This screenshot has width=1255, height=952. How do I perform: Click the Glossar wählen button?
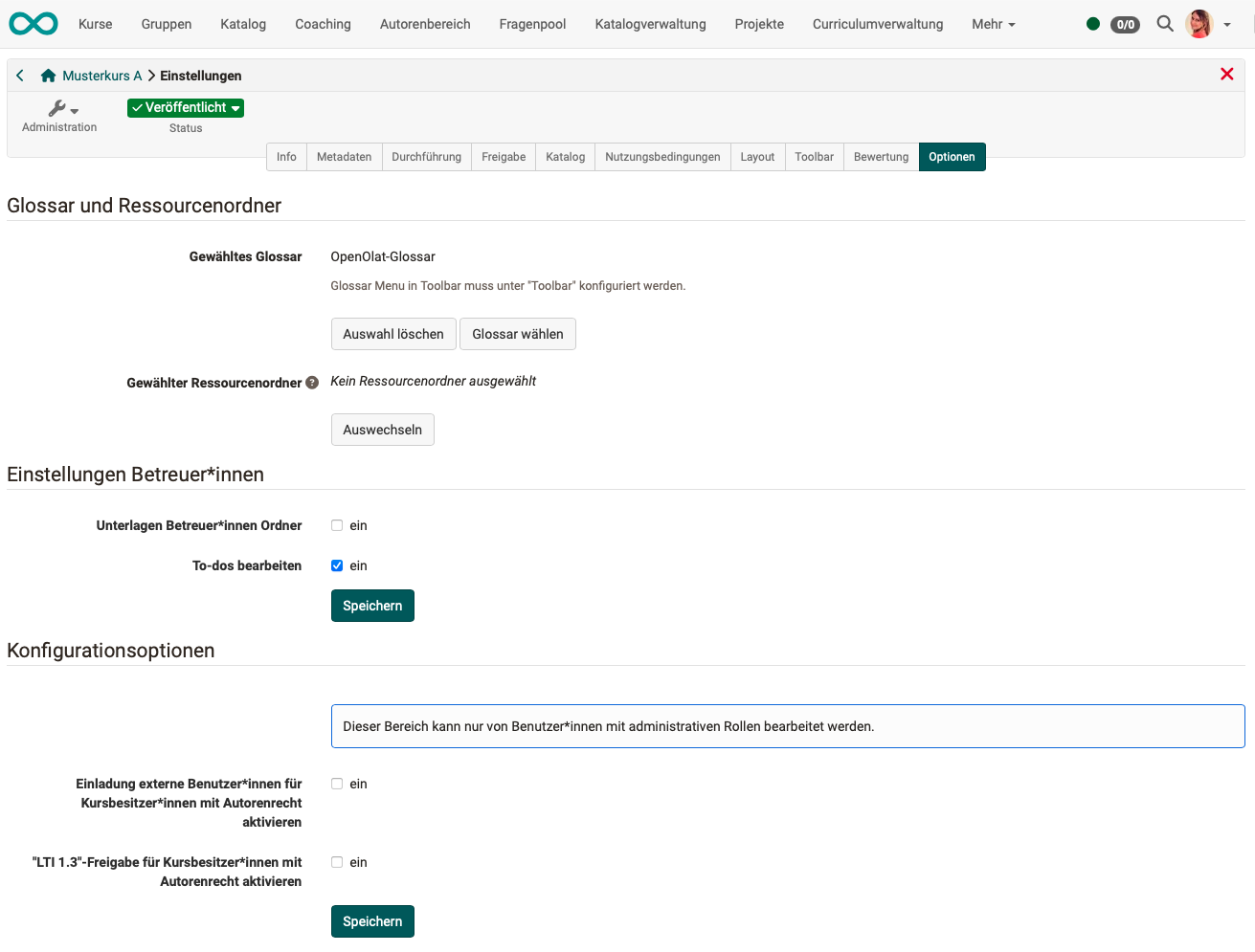coord(518,334)
